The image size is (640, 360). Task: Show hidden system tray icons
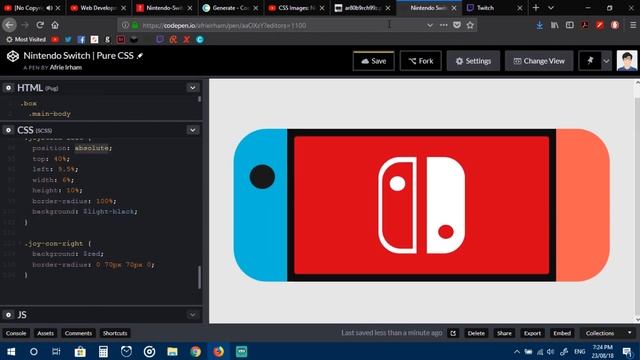(x=517, y=351)
